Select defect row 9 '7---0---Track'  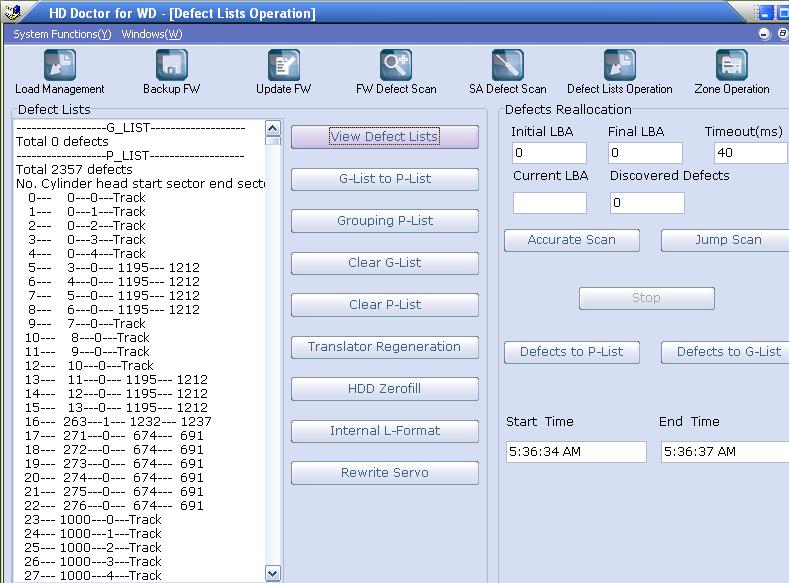pyautogui.click(x=87, y=323)
